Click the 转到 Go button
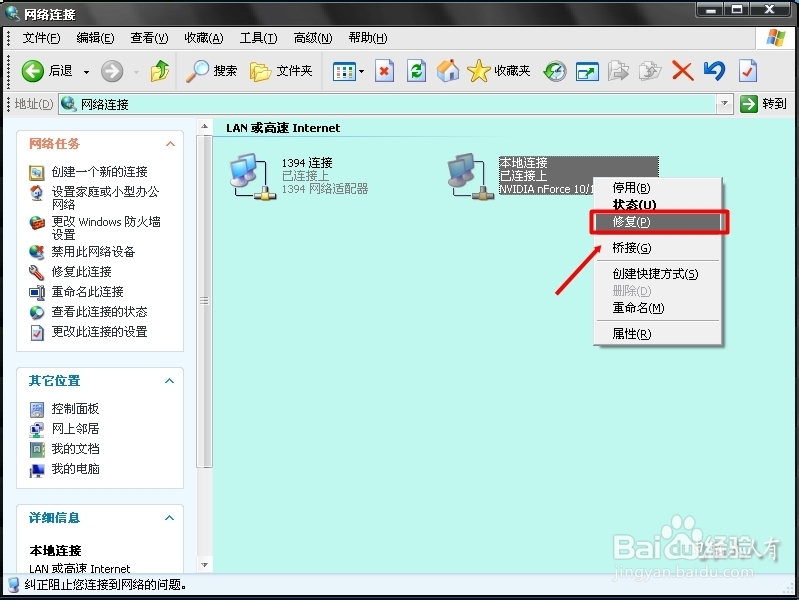The width and height of the screenshot is (799, 600). [x=763, y=104]
